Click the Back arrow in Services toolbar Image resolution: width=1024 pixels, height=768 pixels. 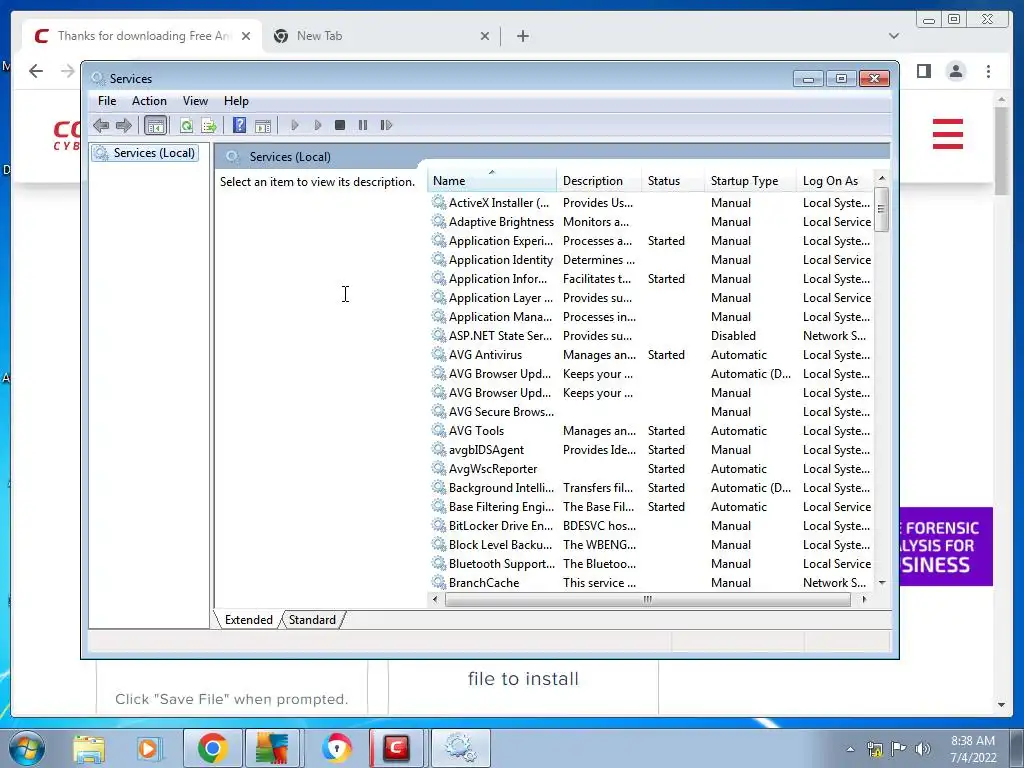click(x=101, y=125)
